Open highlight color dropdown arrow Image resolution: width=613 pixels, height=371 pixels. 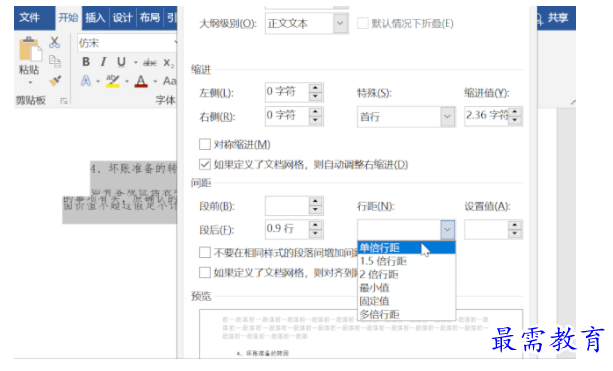tap(127, 81)
